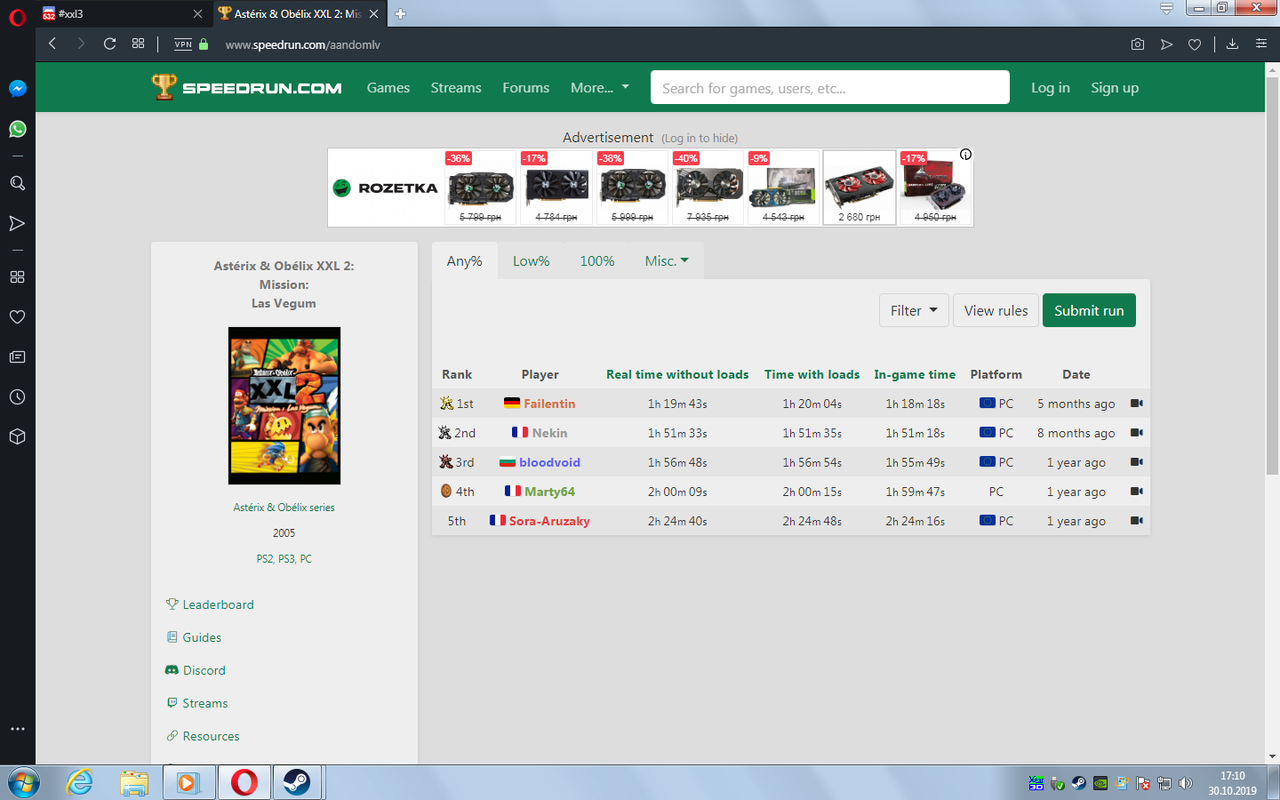Click the Speedrun.com trophy logo
This screenshot has width=1280, height=800.
247,87
